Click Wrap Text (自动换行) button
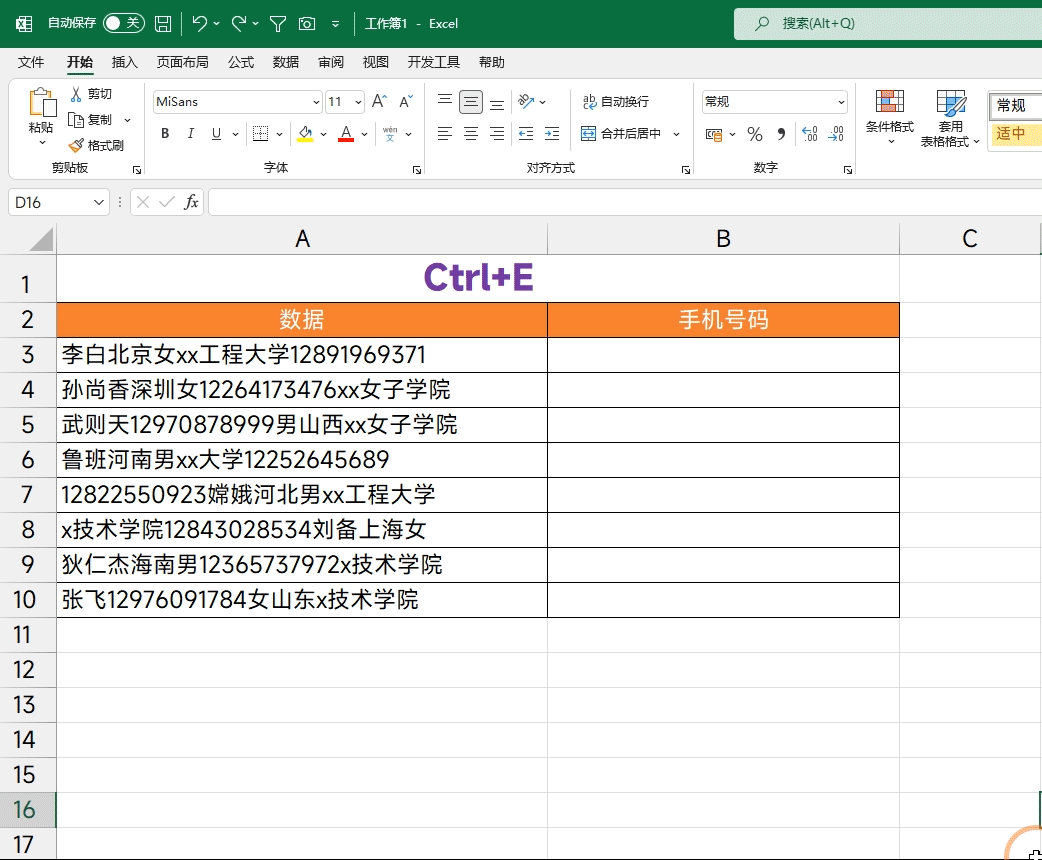This screenshot has height=860, width=1042. [x=615, y=102]
